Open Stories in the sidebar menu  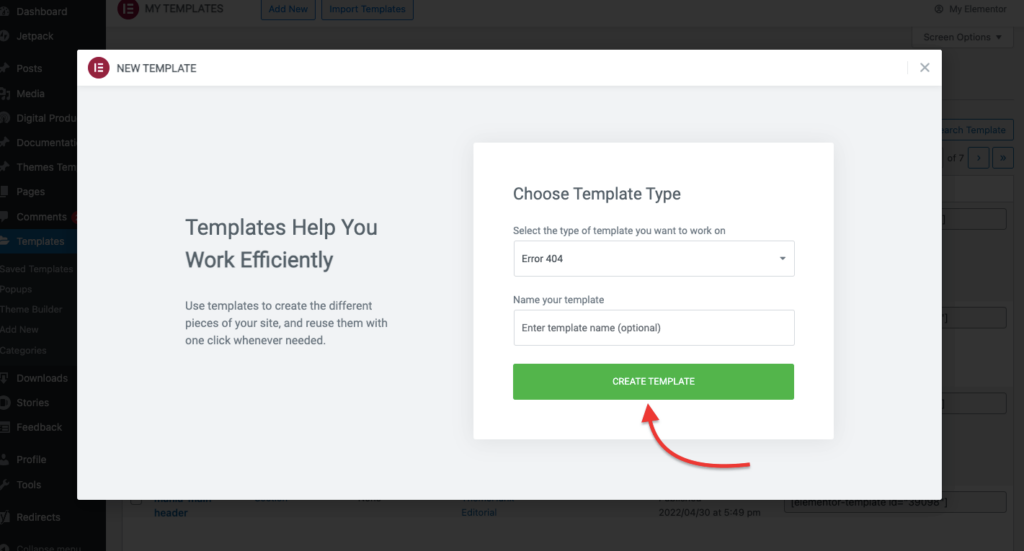pos(33,403)
